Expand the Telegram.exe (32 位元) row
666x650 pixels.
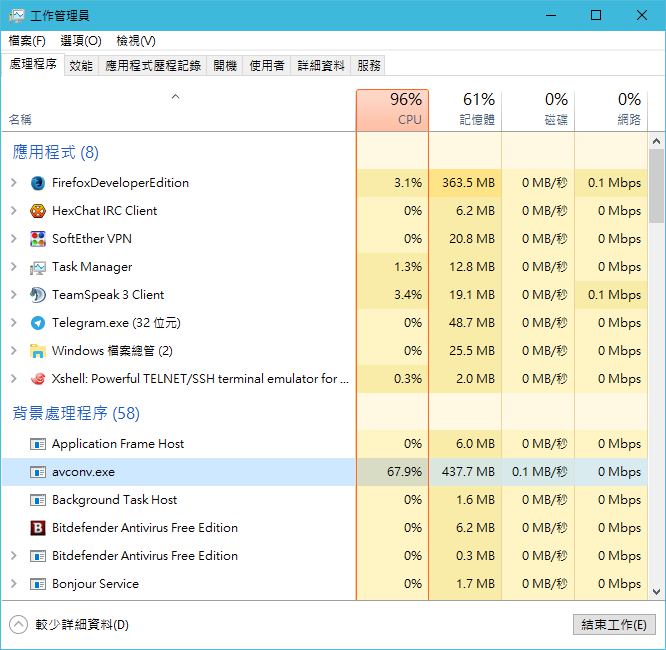pos(14,323)
